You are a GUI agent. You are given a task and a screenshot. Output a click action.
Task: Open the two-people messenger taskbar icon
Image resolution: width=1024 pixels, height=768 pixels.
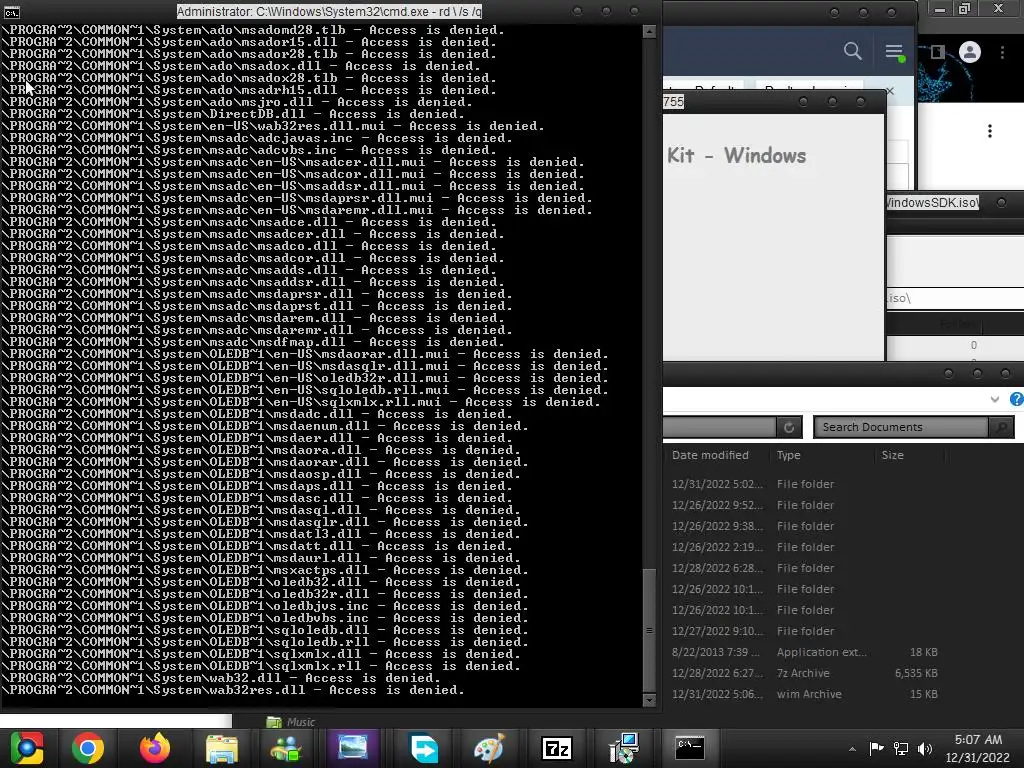click(x=286, y=748)
